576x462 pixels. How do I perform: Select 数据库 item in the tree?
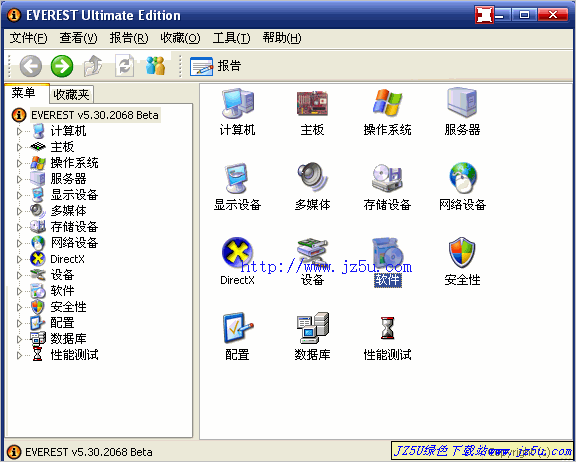tap(68, 339)
